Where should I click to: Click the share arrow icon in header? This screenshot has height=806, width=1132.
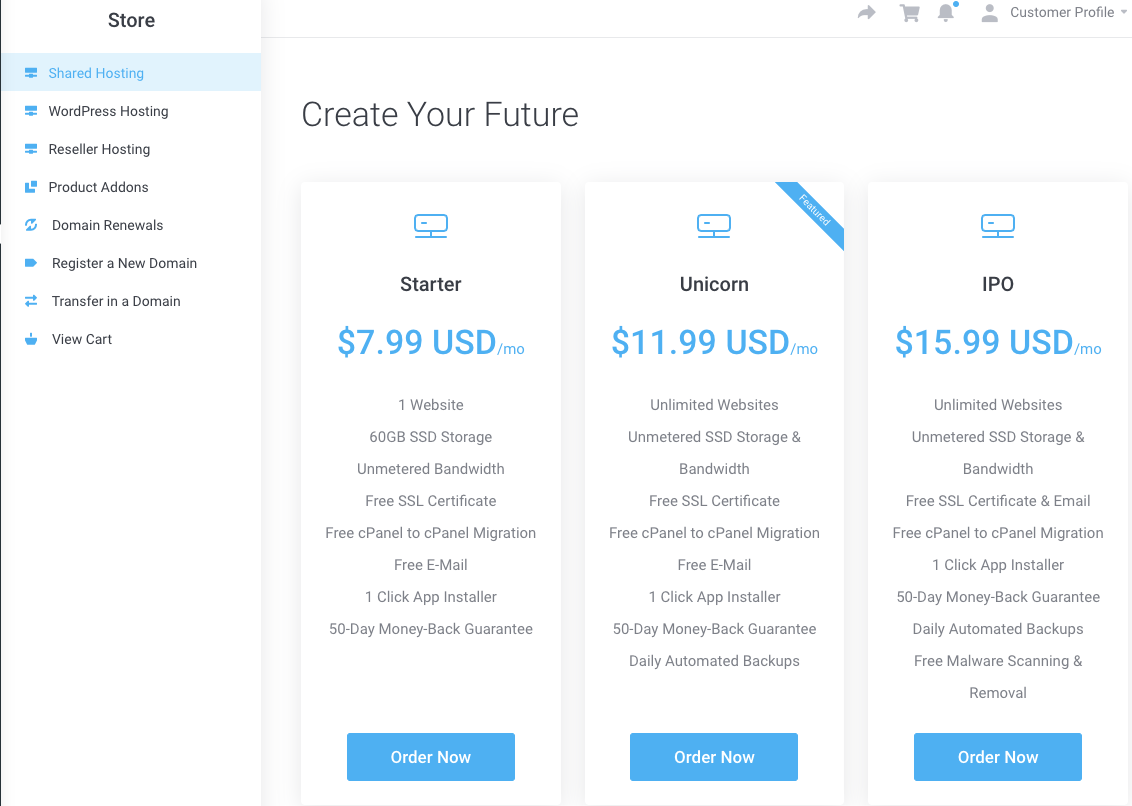click(866, 13)
